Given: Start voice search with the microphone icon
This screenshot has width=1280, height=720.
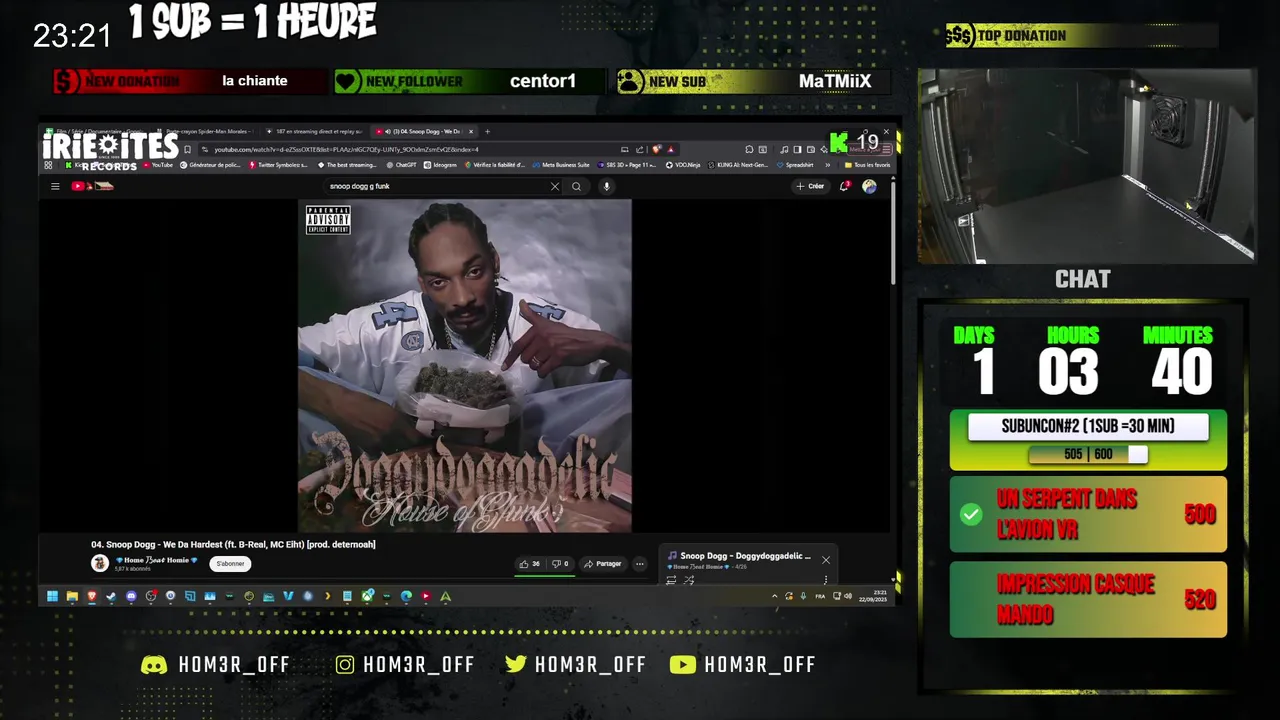Looking at the screenshot, I should (606, 186).
